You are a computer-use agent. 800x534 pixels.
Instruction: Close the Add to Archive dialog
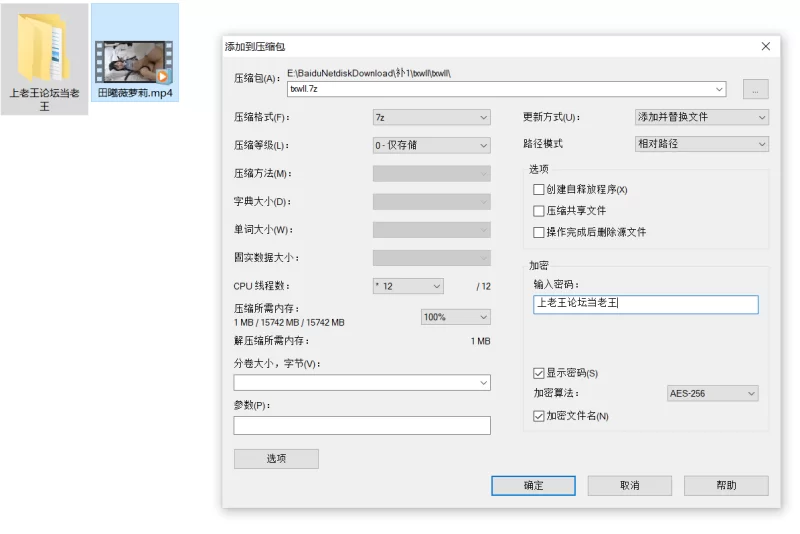(x=766, y=46)
